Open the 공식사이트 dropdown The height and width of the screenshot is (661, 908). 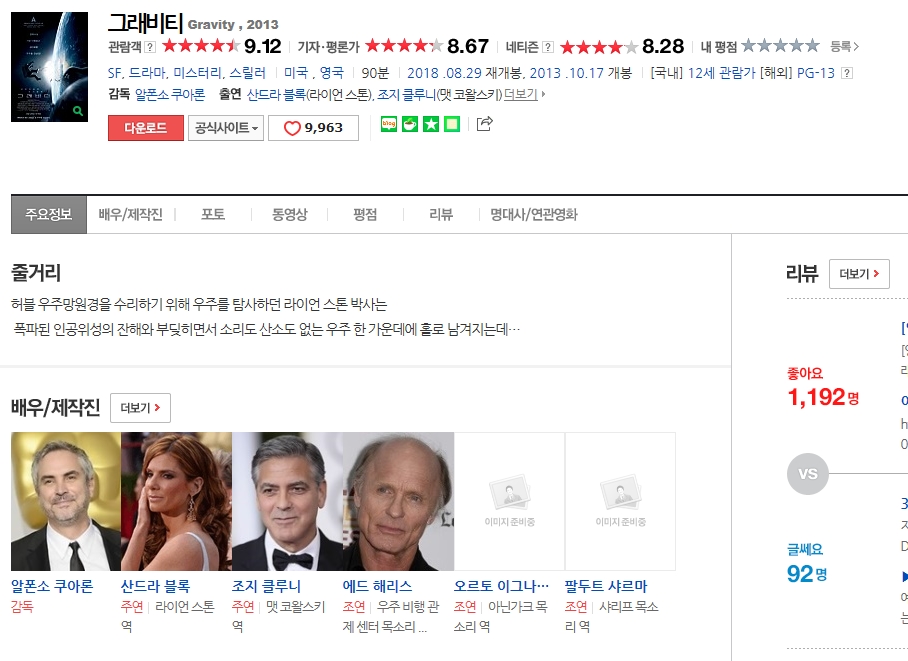(226, 128)
